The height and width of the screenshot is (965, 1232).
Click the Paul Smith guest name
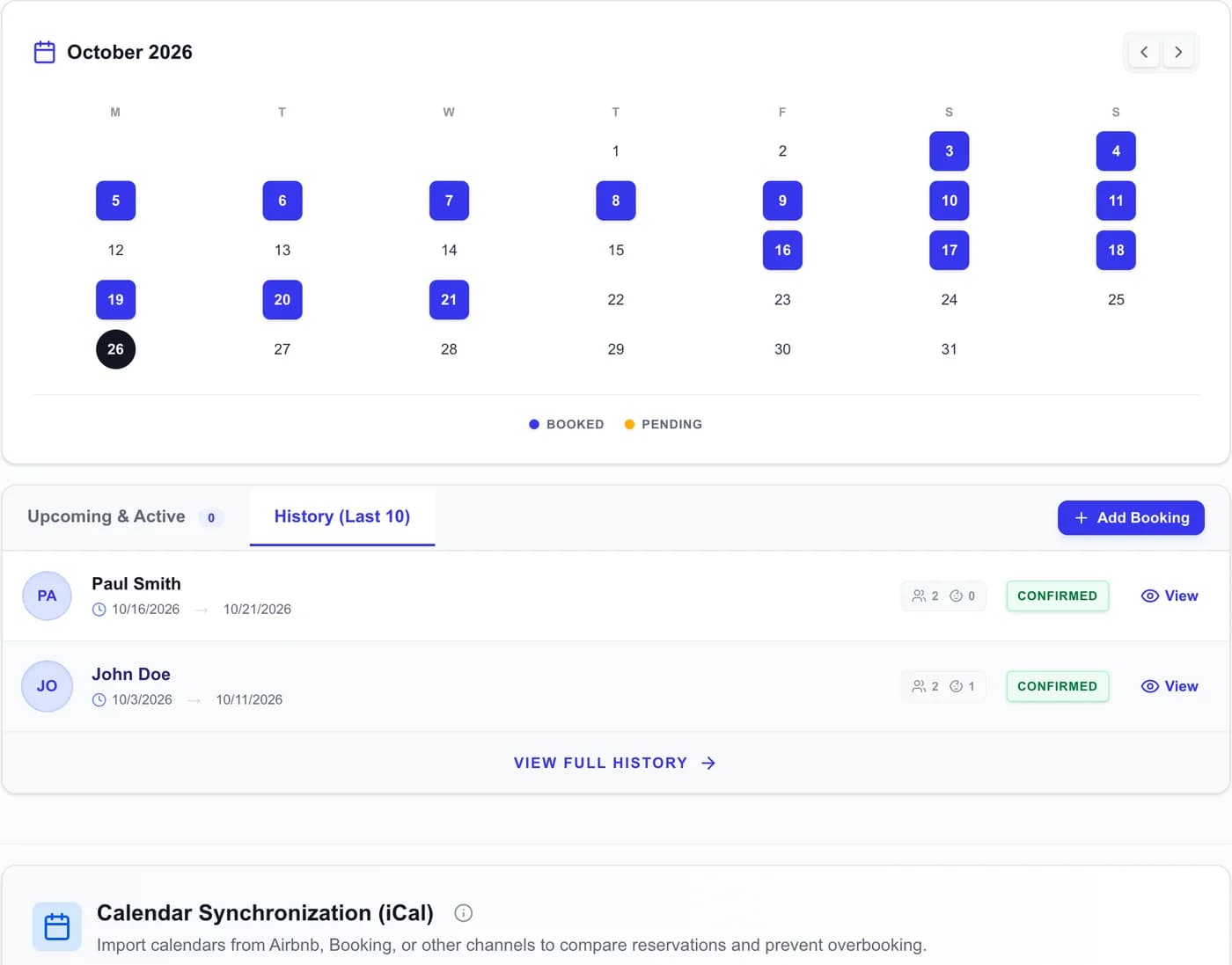tap(136, 584)
